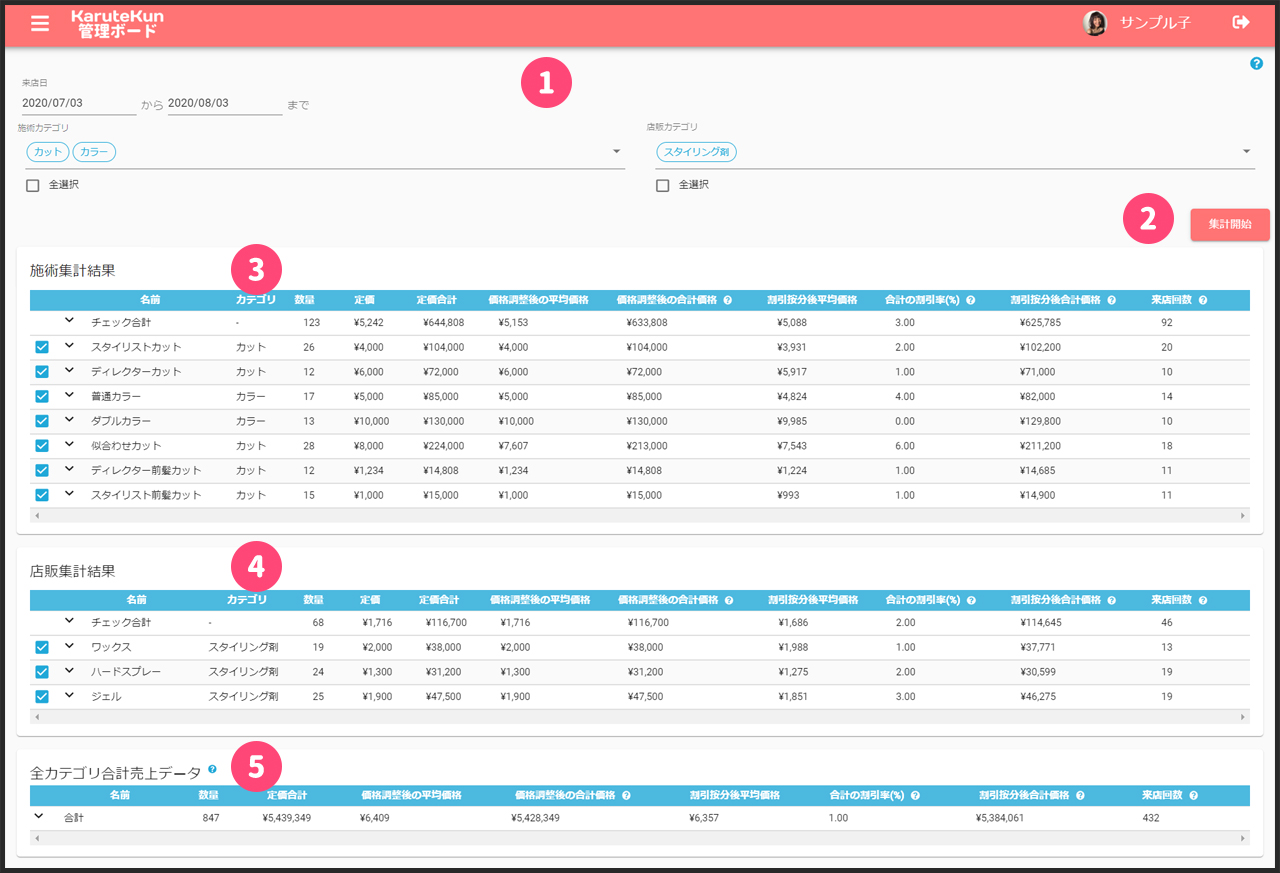This screenshot has height=873, width=1280.
Task: Click the 数量 column header in 店販集計結果
Action: [x=313, y=600]
